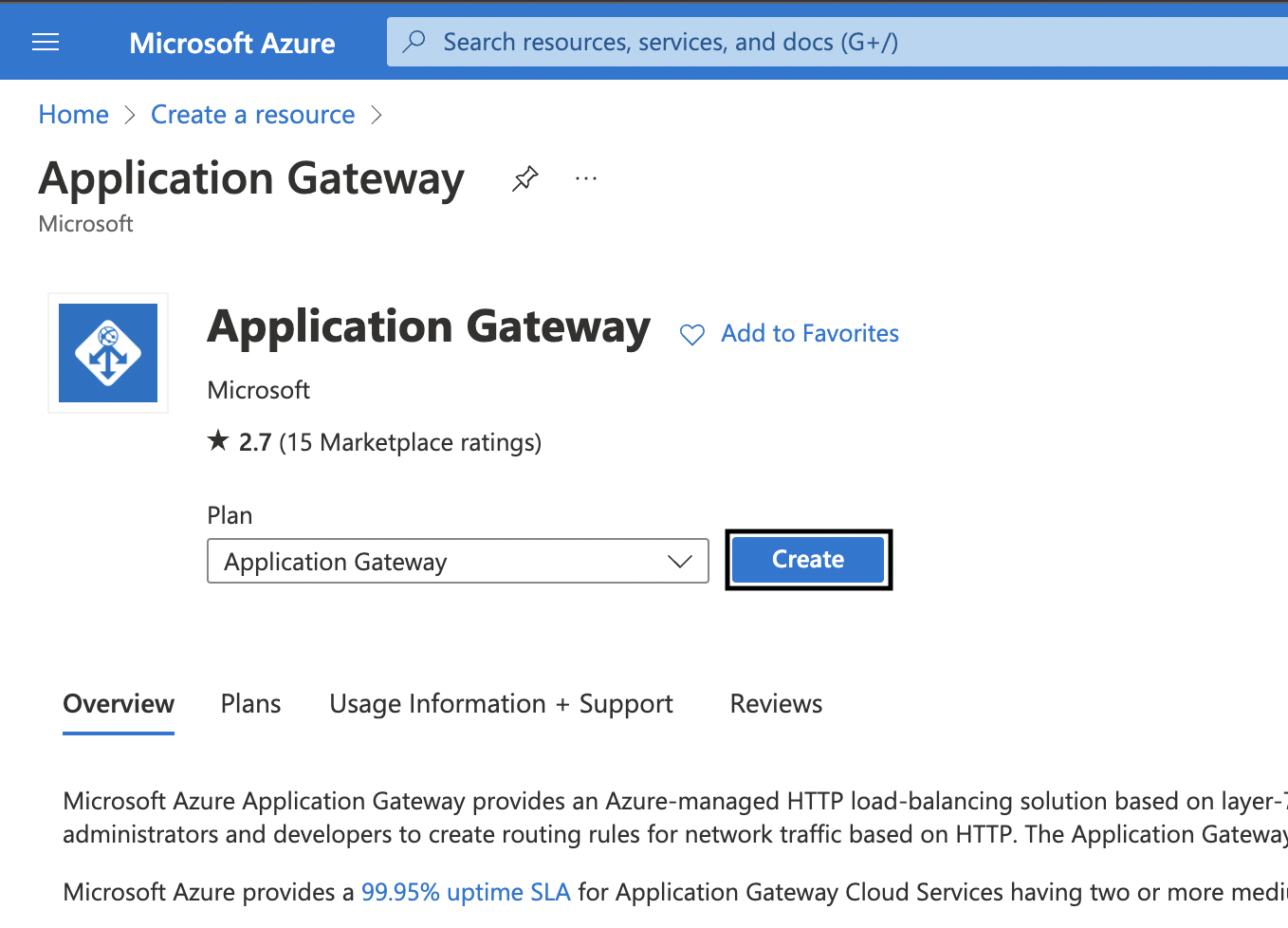Viewport: 1288px width, 928px height.
Task: Click the chevron after Create a resource
Action: pos(377,115)
